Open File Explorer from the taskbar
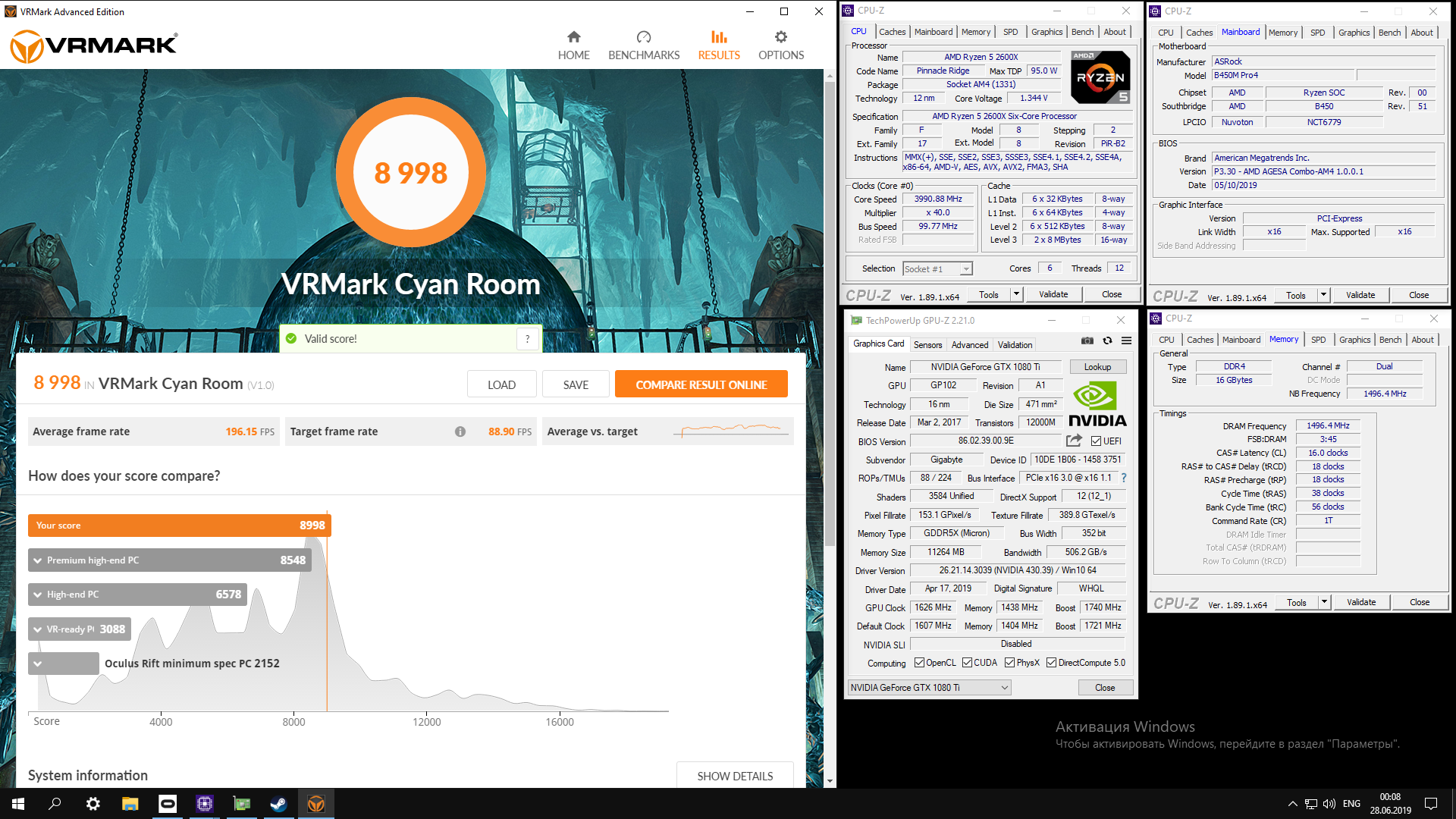This screenshot has width=1456, height=819. click(x=130, y=804)
